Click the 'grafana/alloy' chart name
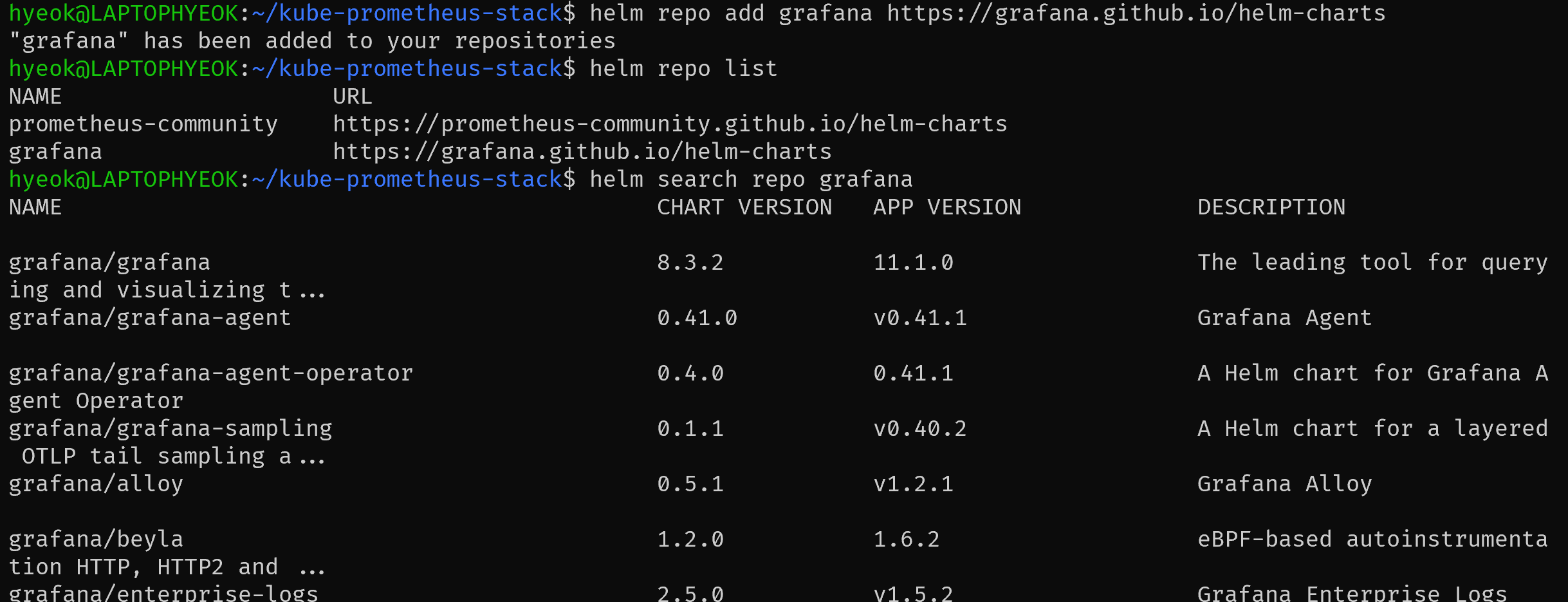This screenshot has height=602, width=1568. tap(96, 484)
